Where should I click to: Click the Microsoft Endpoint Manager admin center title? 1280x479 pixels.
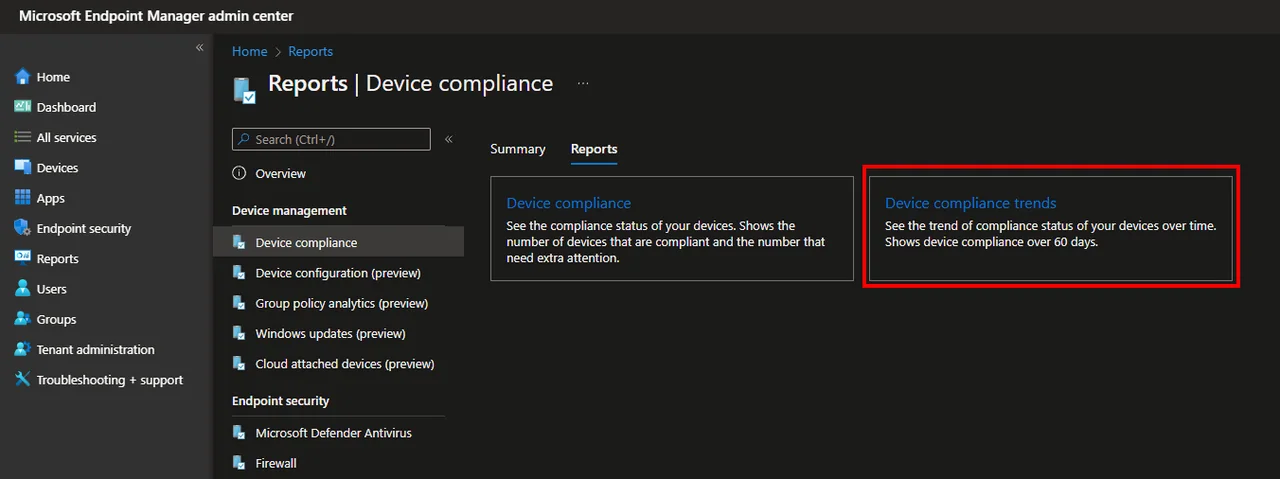click(x=156, y=16)
